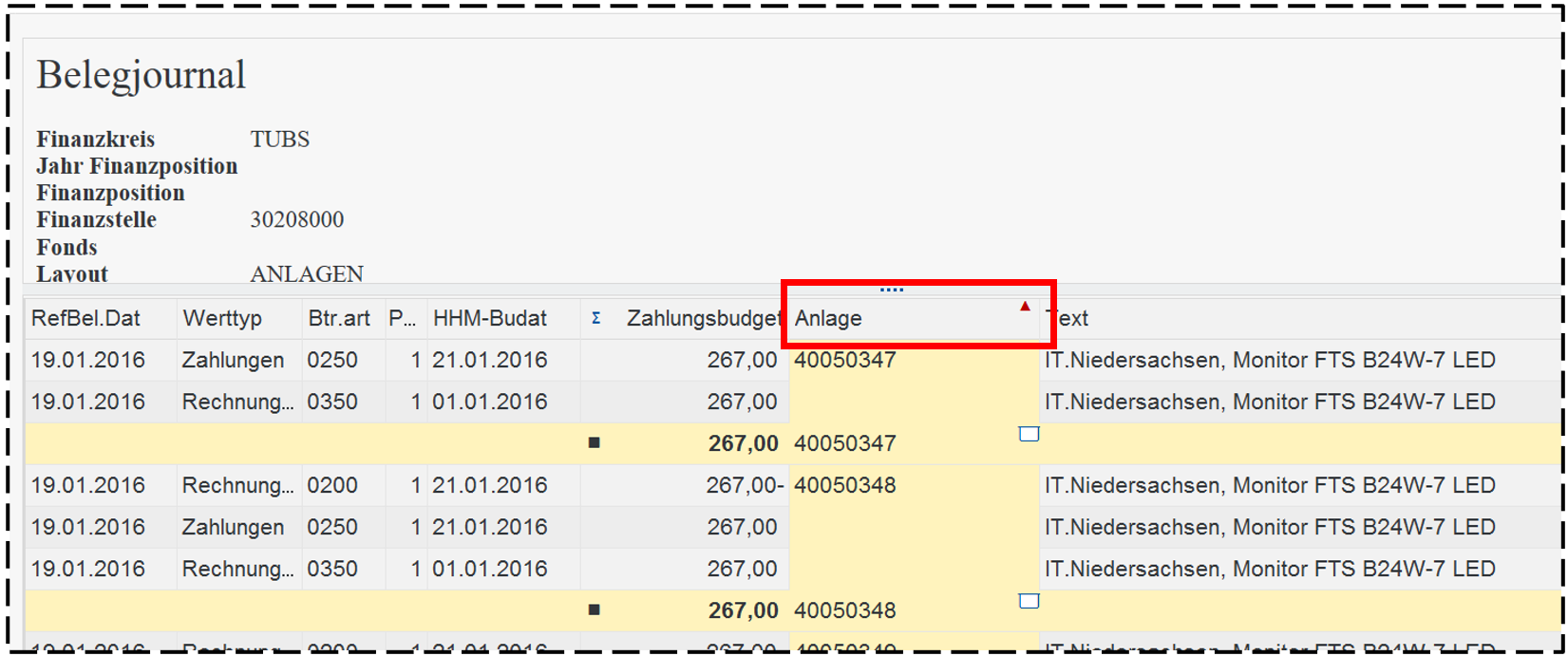The image size is (1568, 656).
Task: Select the RefBel.Dat column header
Action: 86,319
